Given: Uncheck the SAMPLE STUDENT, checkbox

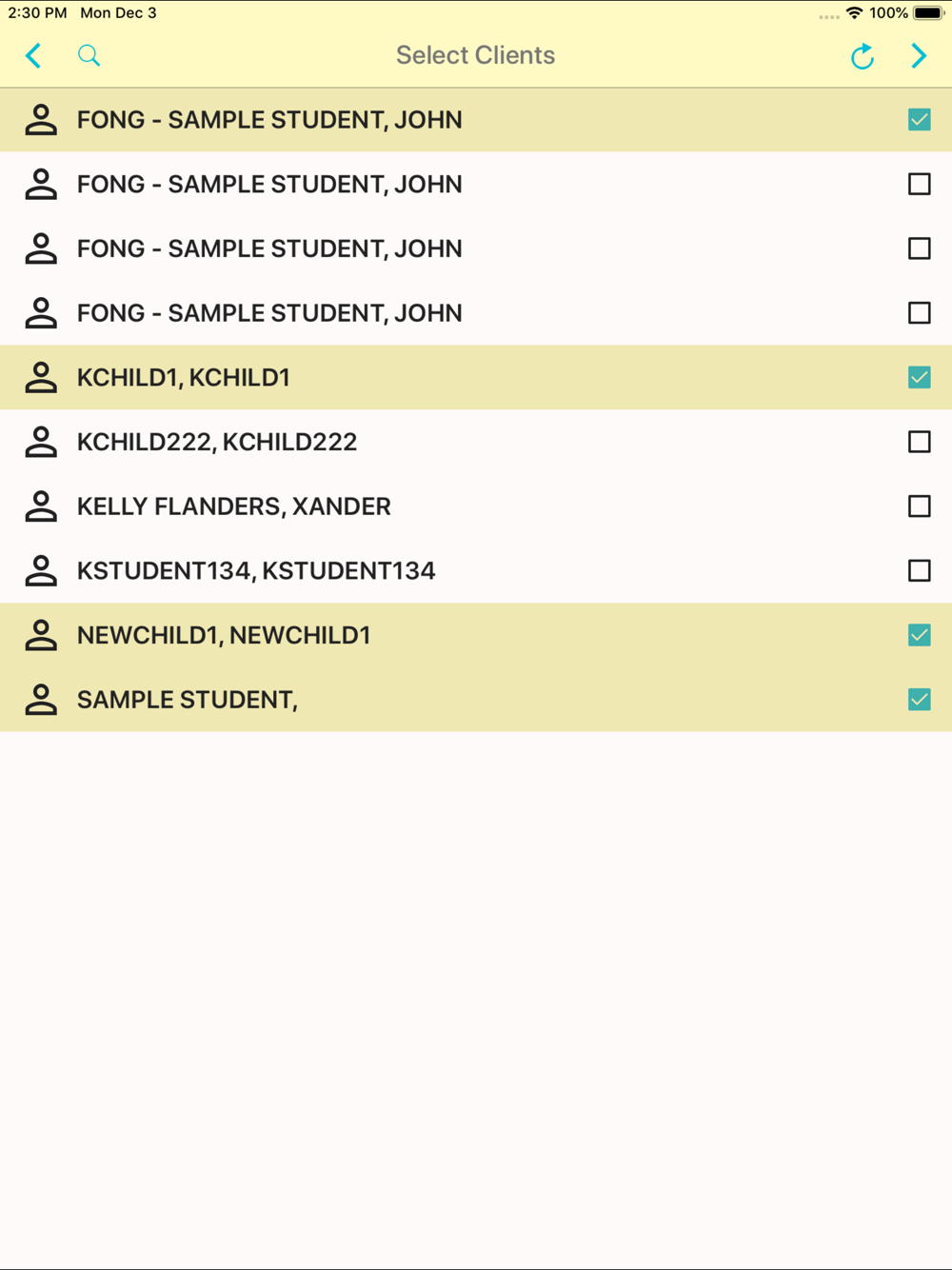Looking at the screenshot, I should click(x=919, y=700).
